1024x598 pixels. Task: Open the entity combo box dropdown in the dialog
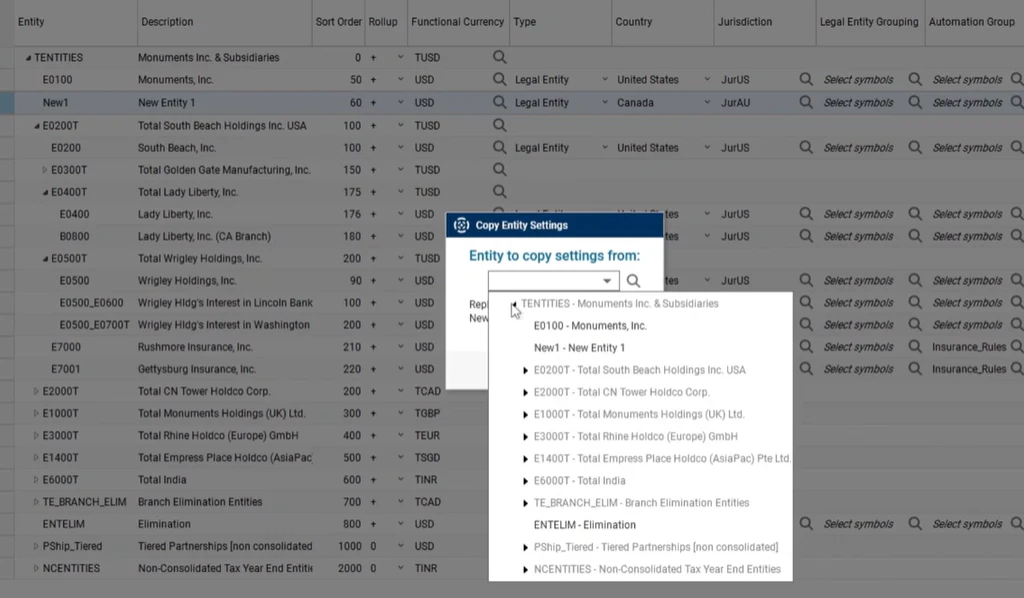tap(607, 281)
